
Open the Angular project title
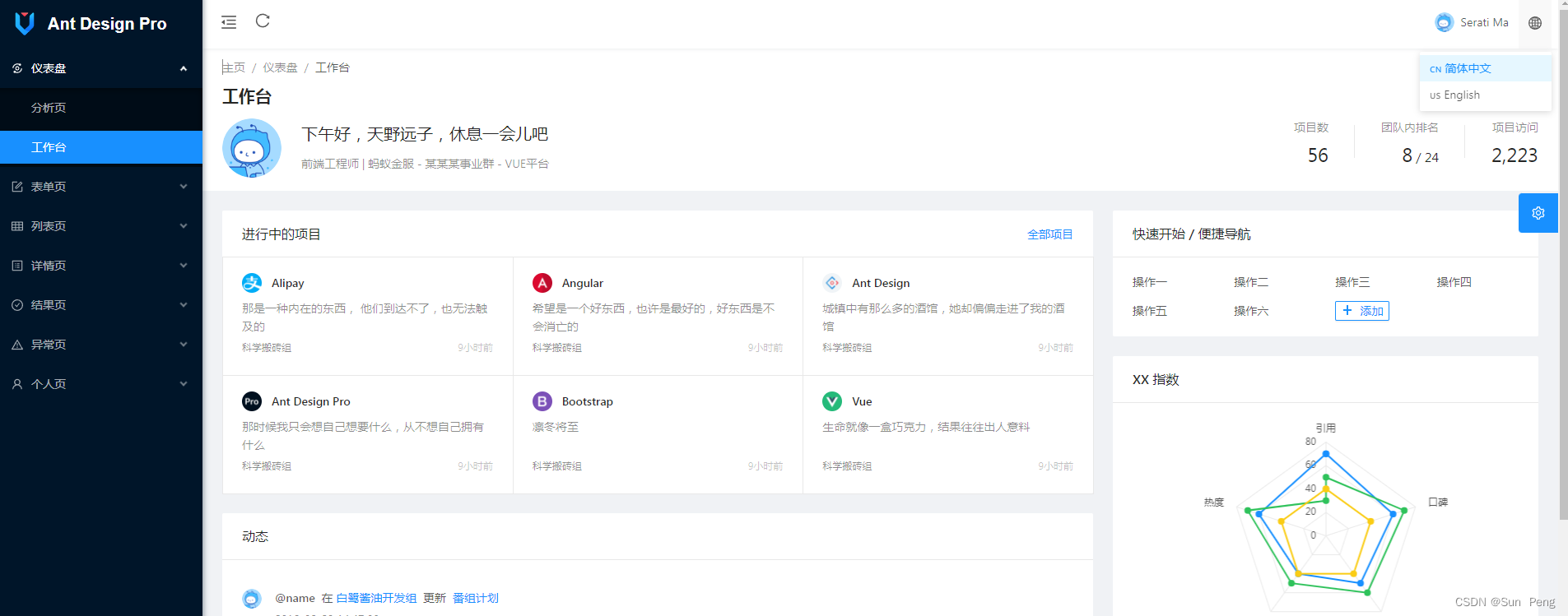coord(583,283)
